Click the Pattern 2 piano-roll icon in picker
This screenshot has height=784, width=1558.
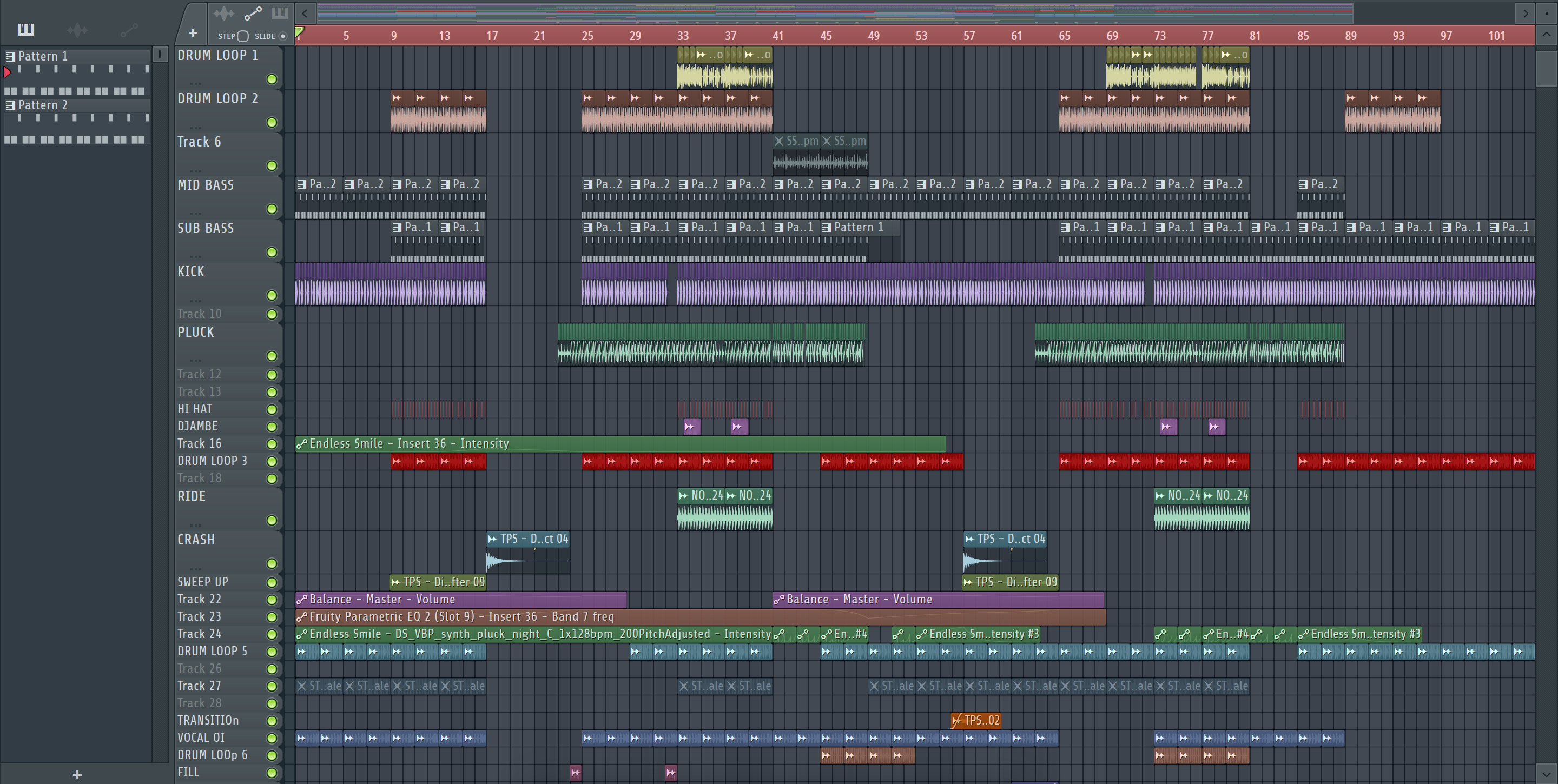pos(10,105)
